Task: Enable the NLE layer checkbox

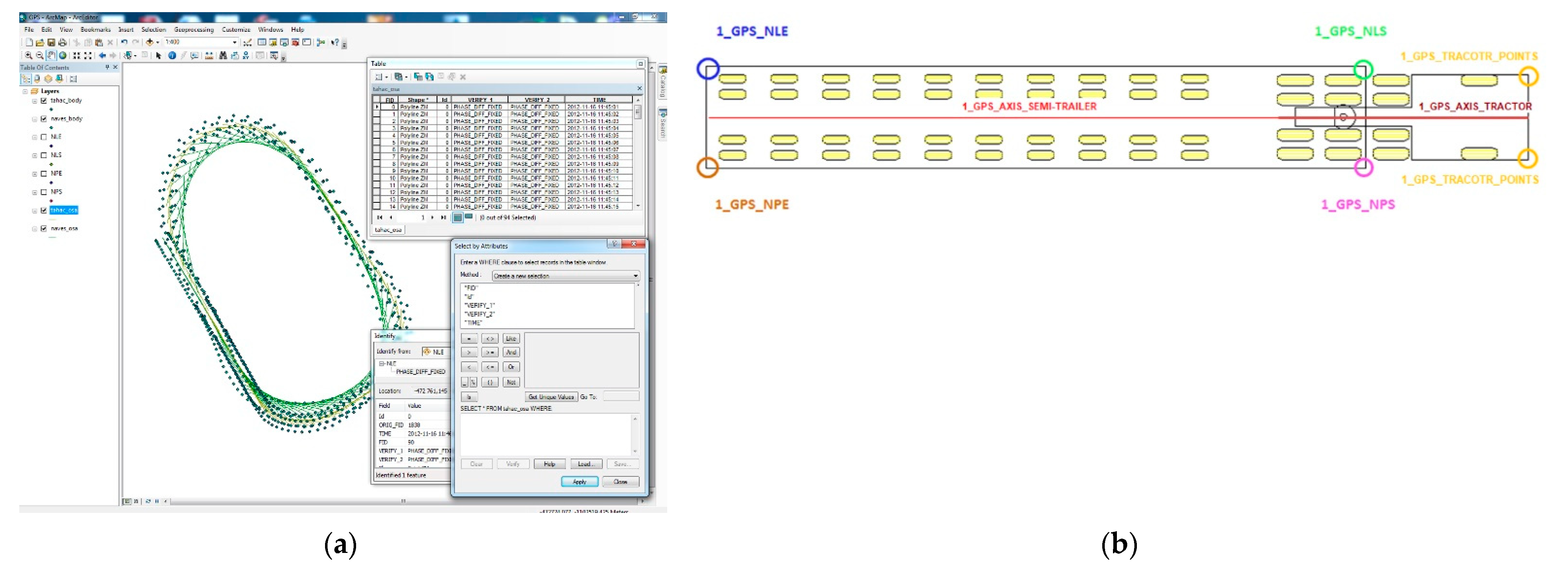Action: coord(44,137)
